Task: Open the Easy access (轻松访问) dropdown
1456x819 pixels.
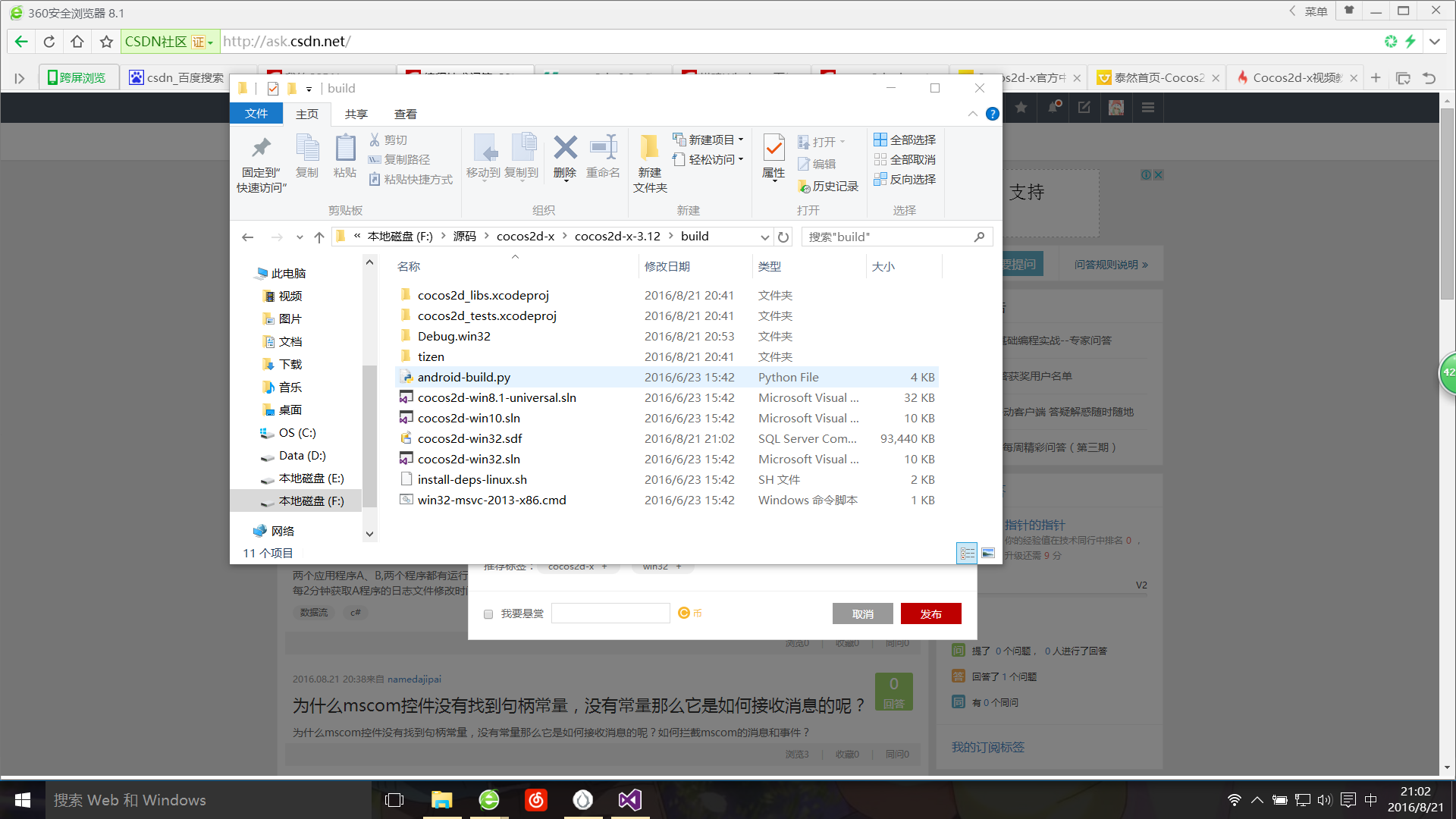Action: click(708, 159)
